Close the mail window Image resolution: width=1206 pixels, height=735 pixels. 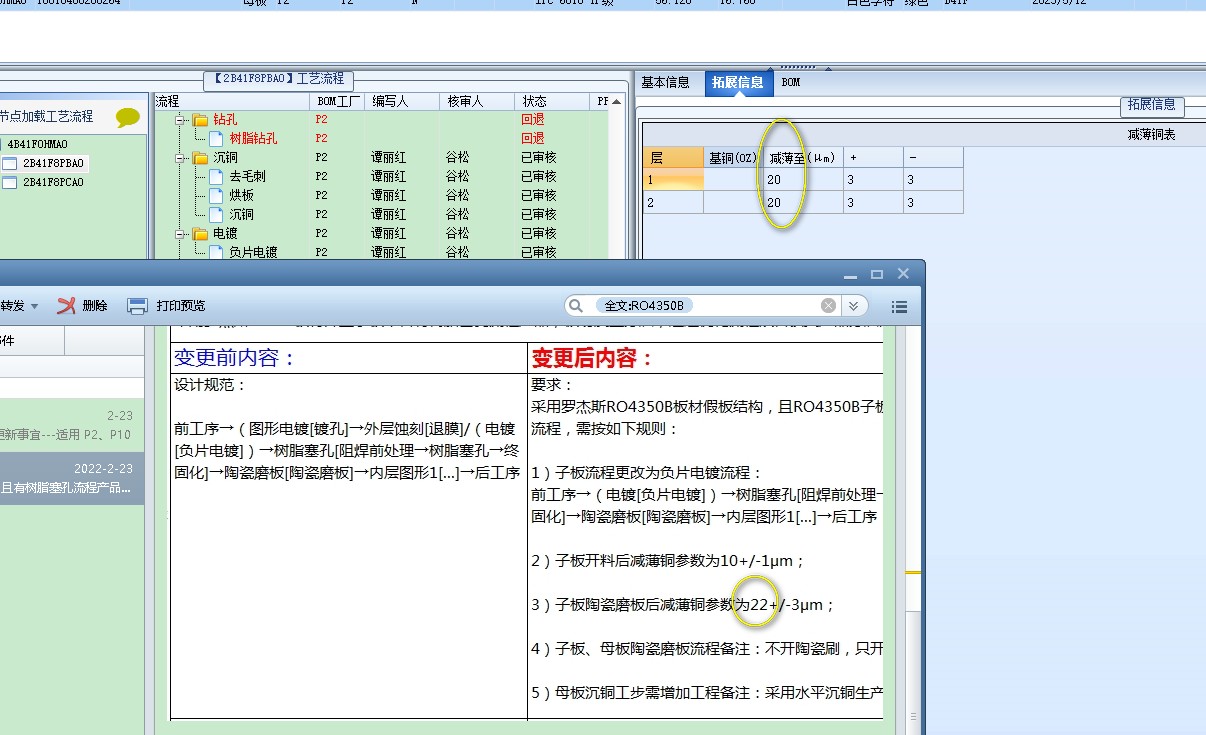click(903, 274)
